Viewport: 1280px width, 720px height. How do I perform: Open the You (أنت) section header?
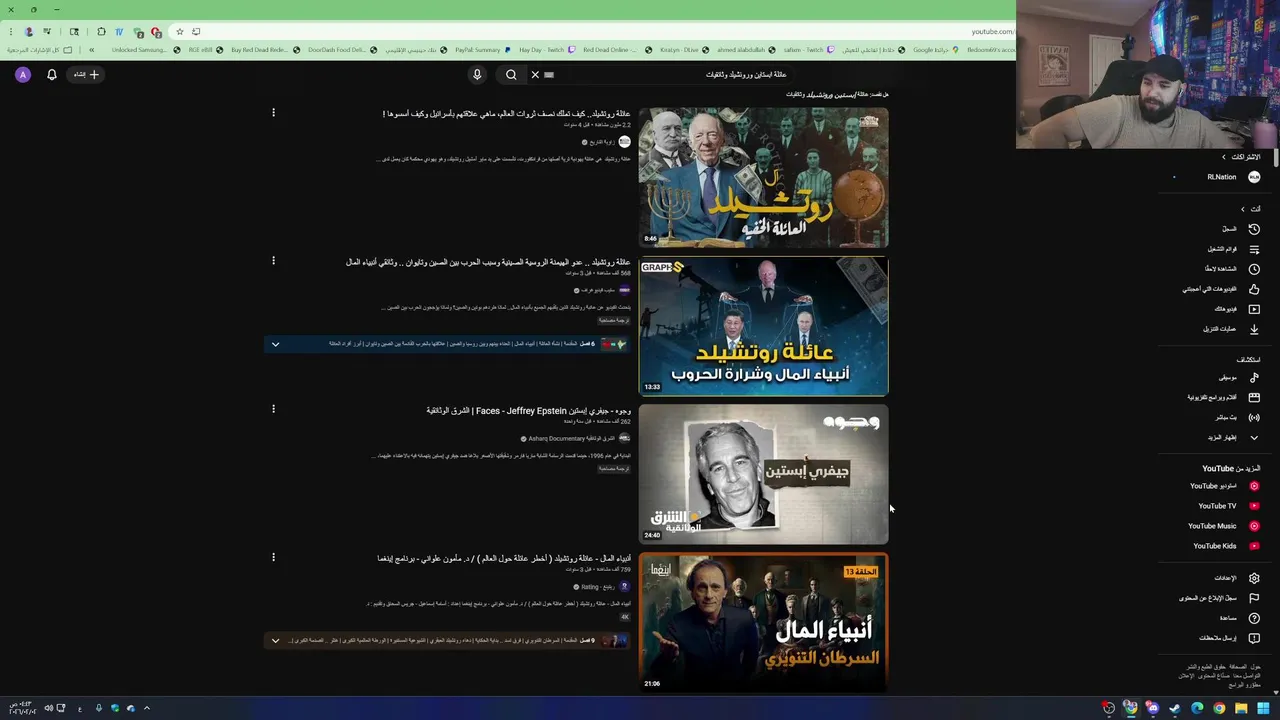[1250, 209]
